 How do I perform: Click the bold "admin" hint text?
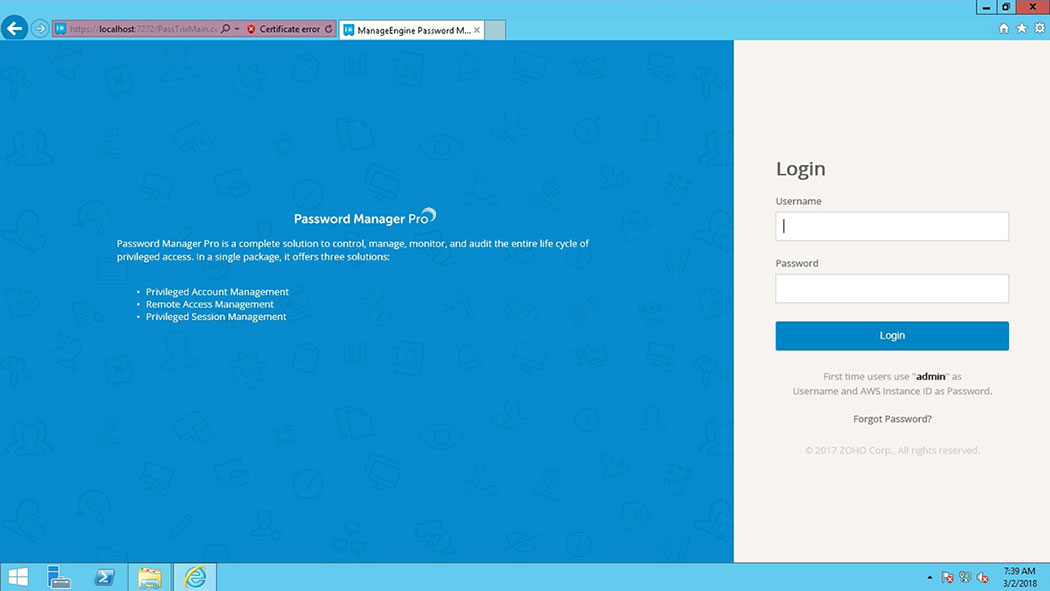pyautogui.click(x=931, y=376)
